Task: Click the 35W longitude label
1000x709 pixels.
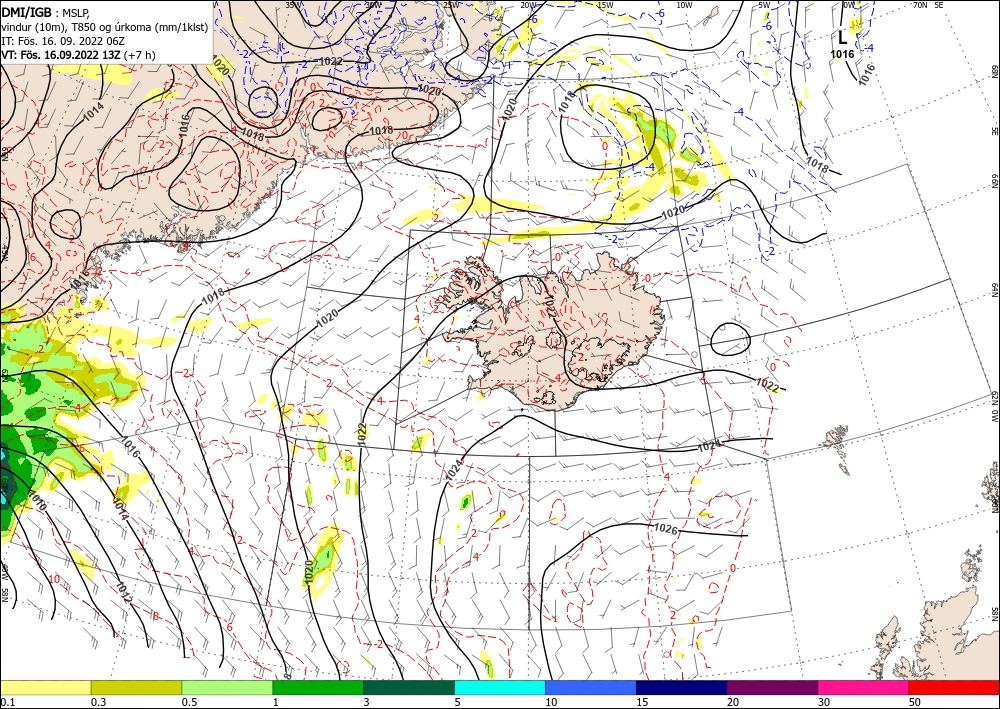Action: [x=293, y=5]
